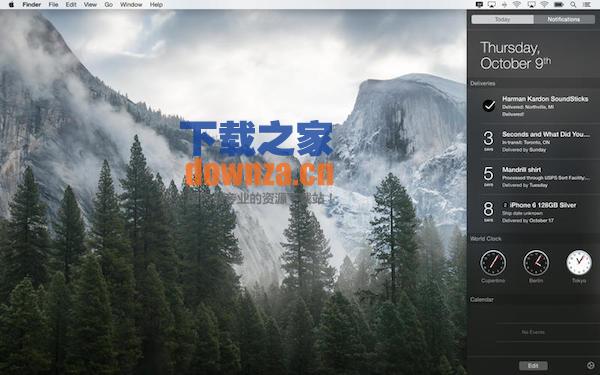This screenshot has width=600, height=375.
Task: Click the screen sharing display icon in menu bar
Action: click(x=479, y=5)
